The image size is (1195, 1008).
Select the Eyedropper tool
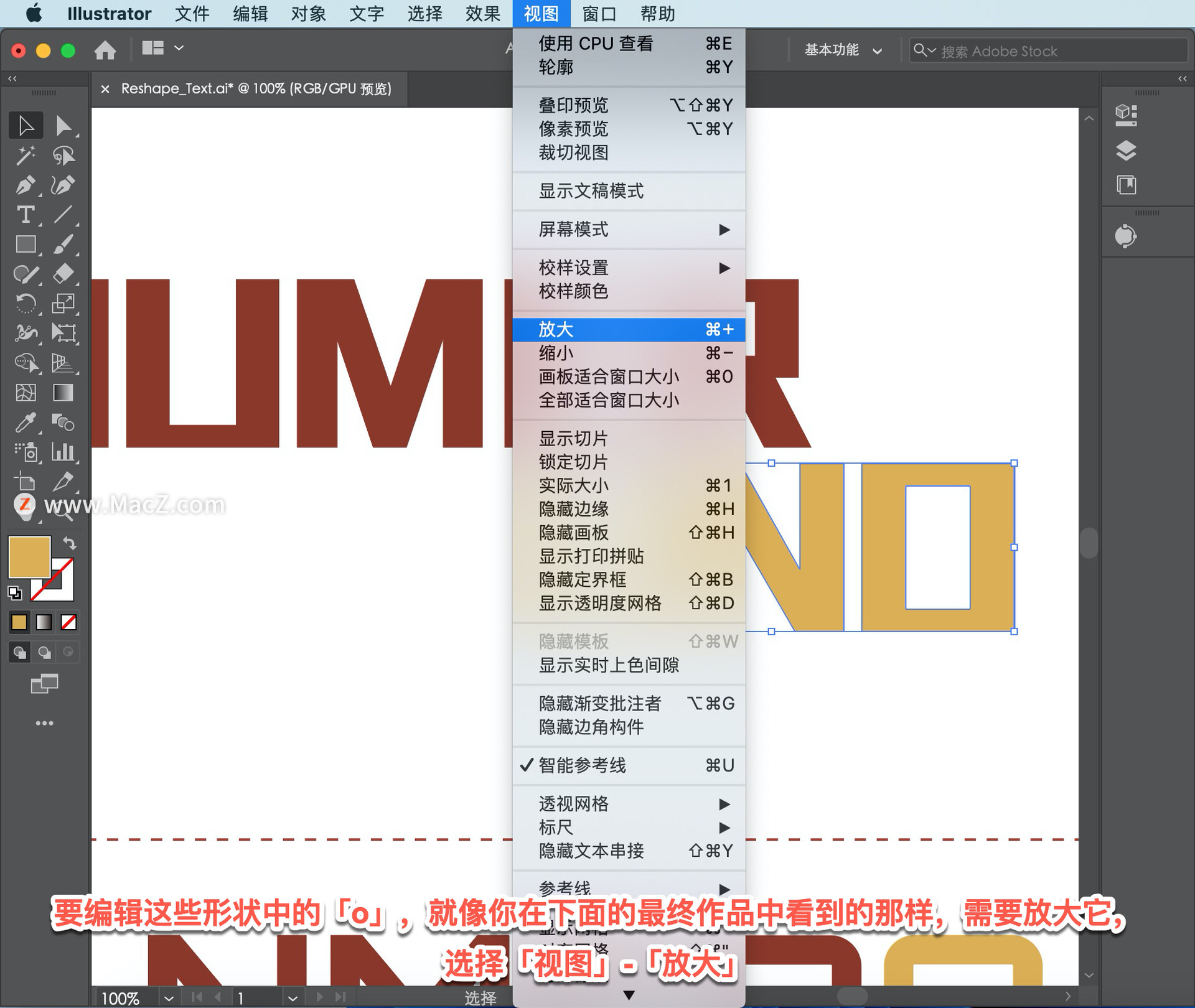pyautogui.click(x=25, y=423)
